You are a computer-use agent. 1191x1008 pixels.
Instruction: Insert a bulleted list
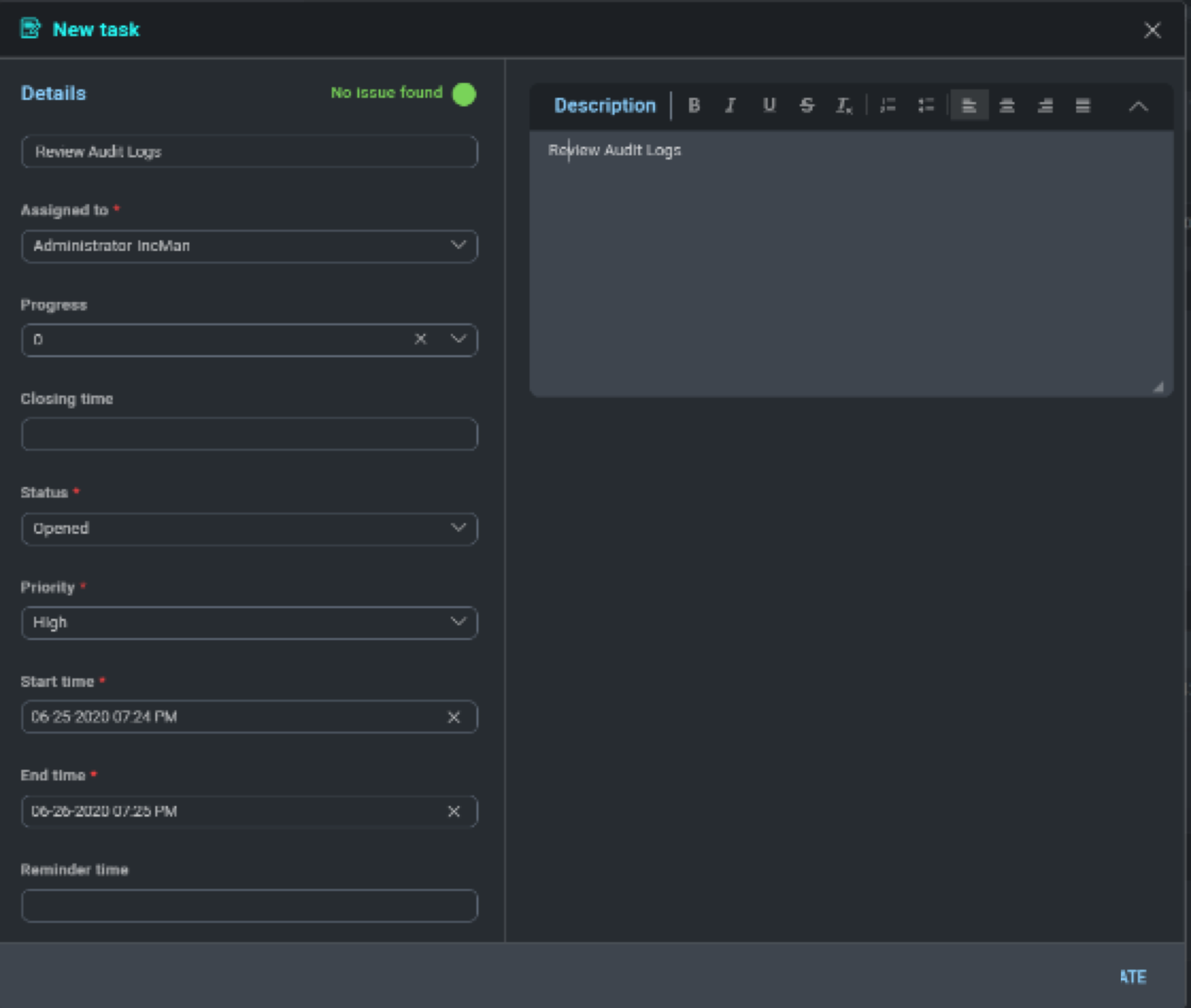pos(926,106)
